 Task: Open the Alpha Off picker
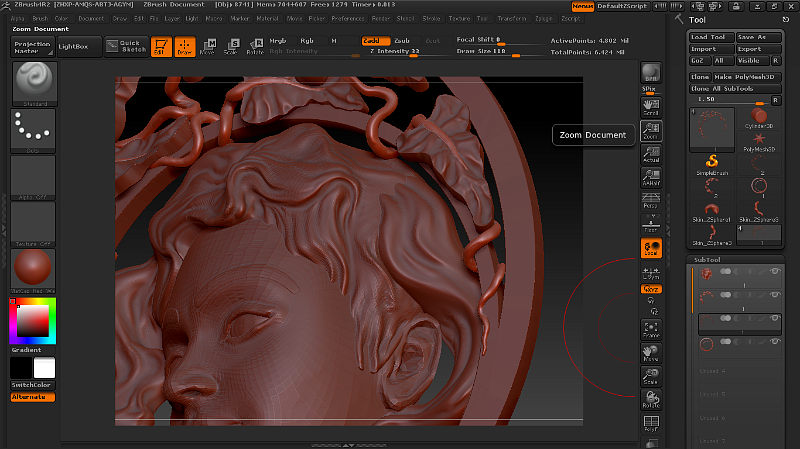coord(33,178)
